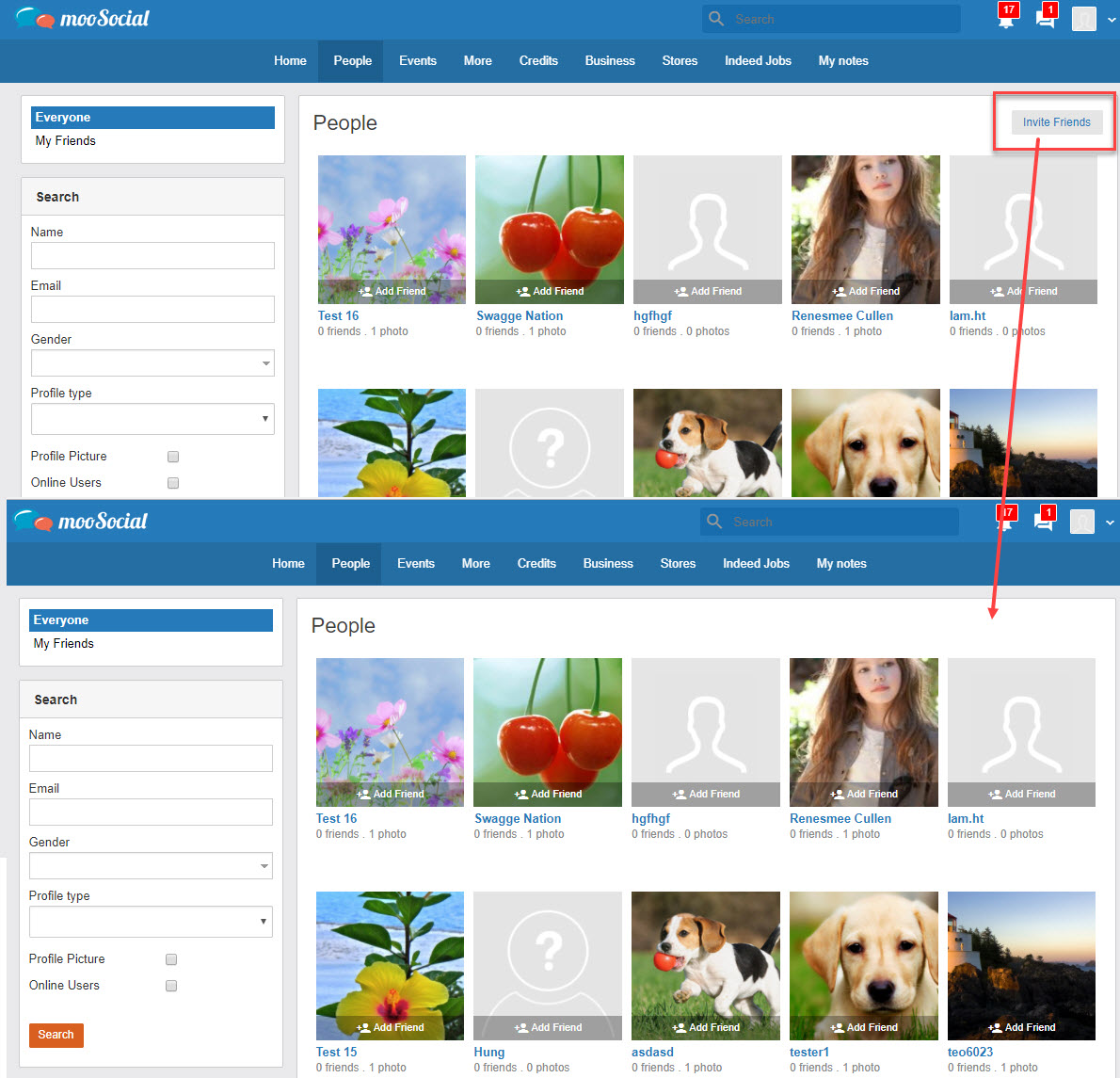Screen dimensions: 1120x1078
Task: Add hgfhgf as friend in upper screenshot
Action: coord(708,292)
